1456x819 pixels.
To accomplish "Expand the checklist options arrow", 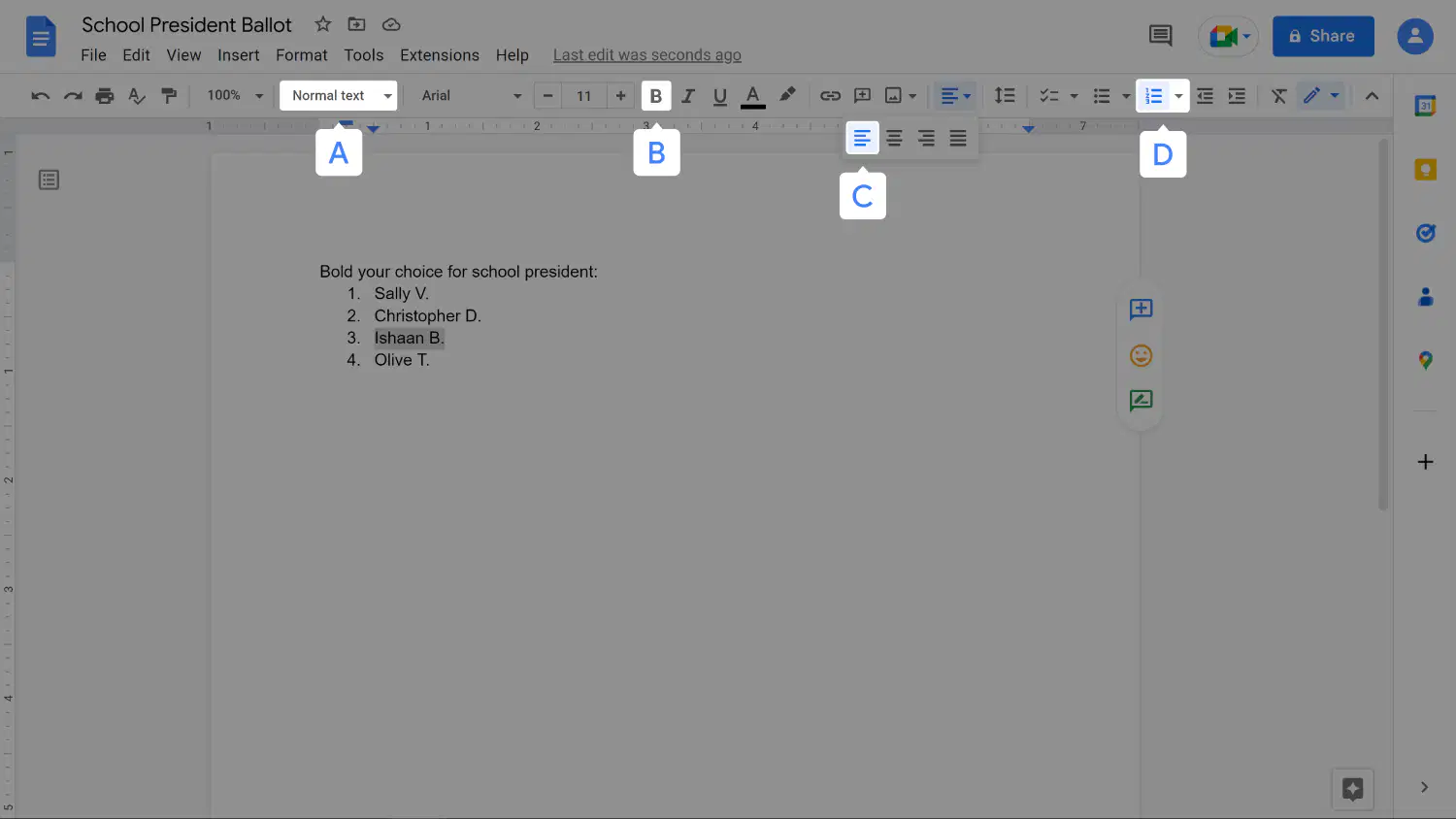I will [1074, 96].
